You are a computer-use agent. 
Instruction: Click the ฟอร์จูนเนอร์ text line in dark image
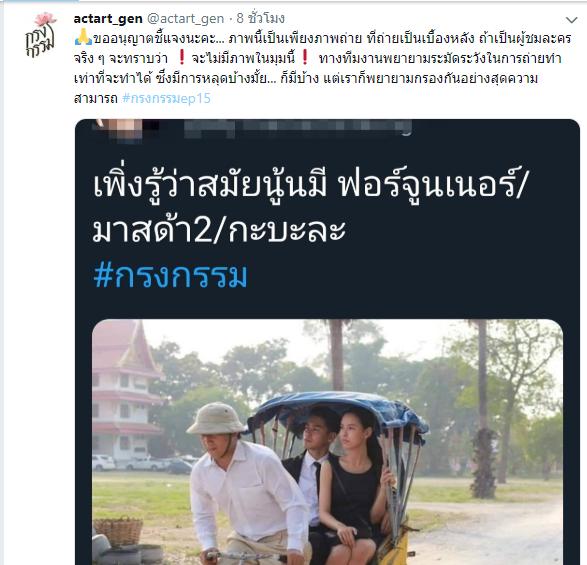pos(309,185)
